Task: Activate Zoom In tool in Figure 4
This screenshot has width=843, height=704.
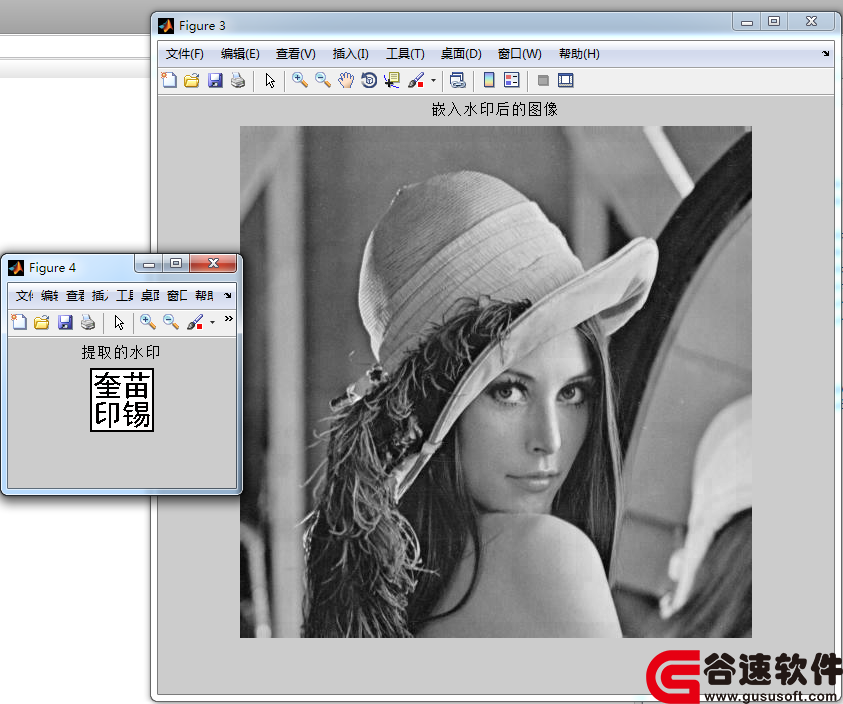Action: [x=148, y=322]
